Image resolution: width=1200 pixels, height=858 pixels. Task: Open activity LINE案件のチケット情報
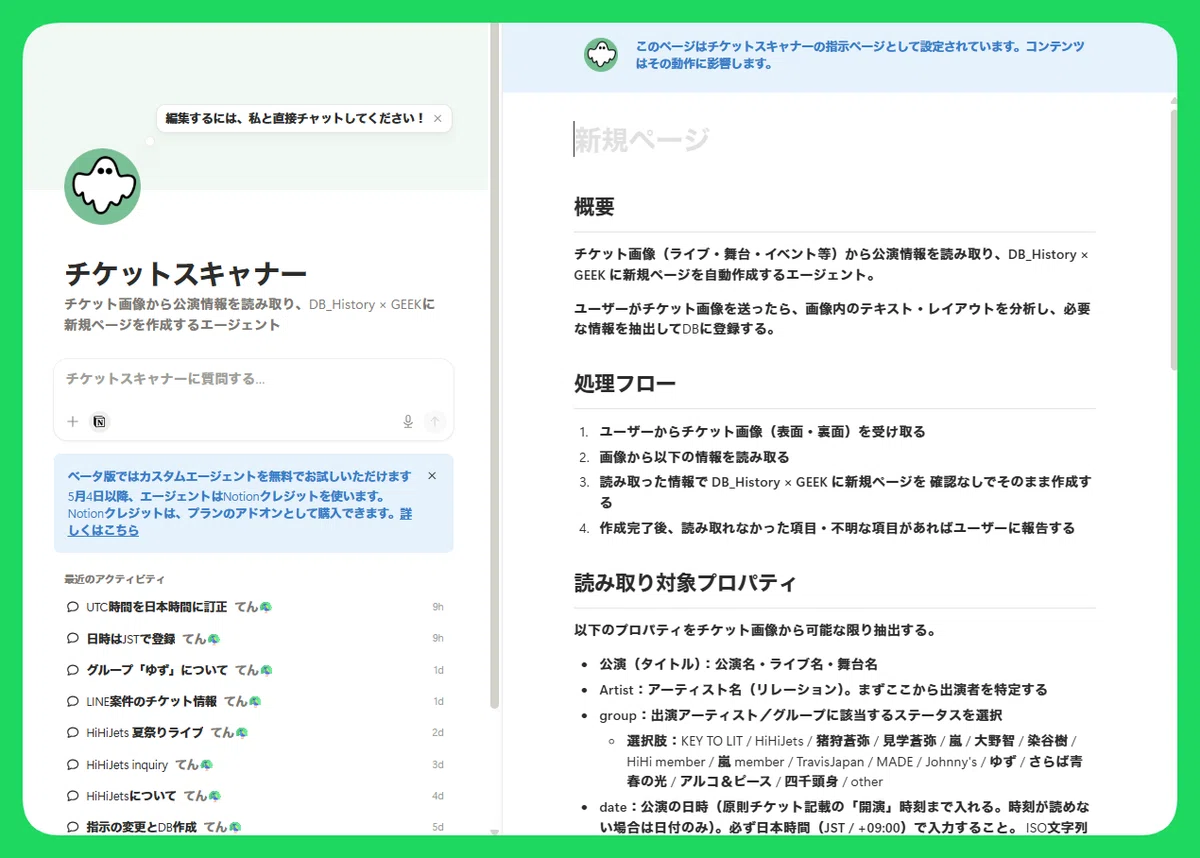click(x=254, y=701)
